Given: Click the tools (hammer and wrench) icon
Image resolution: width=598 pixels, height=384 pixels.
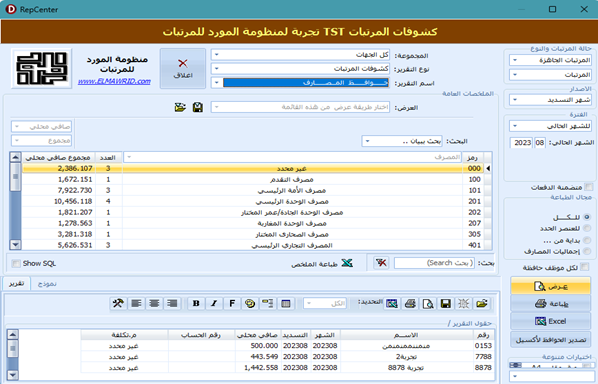Looking at the screenshot, I should pos(118,303).
